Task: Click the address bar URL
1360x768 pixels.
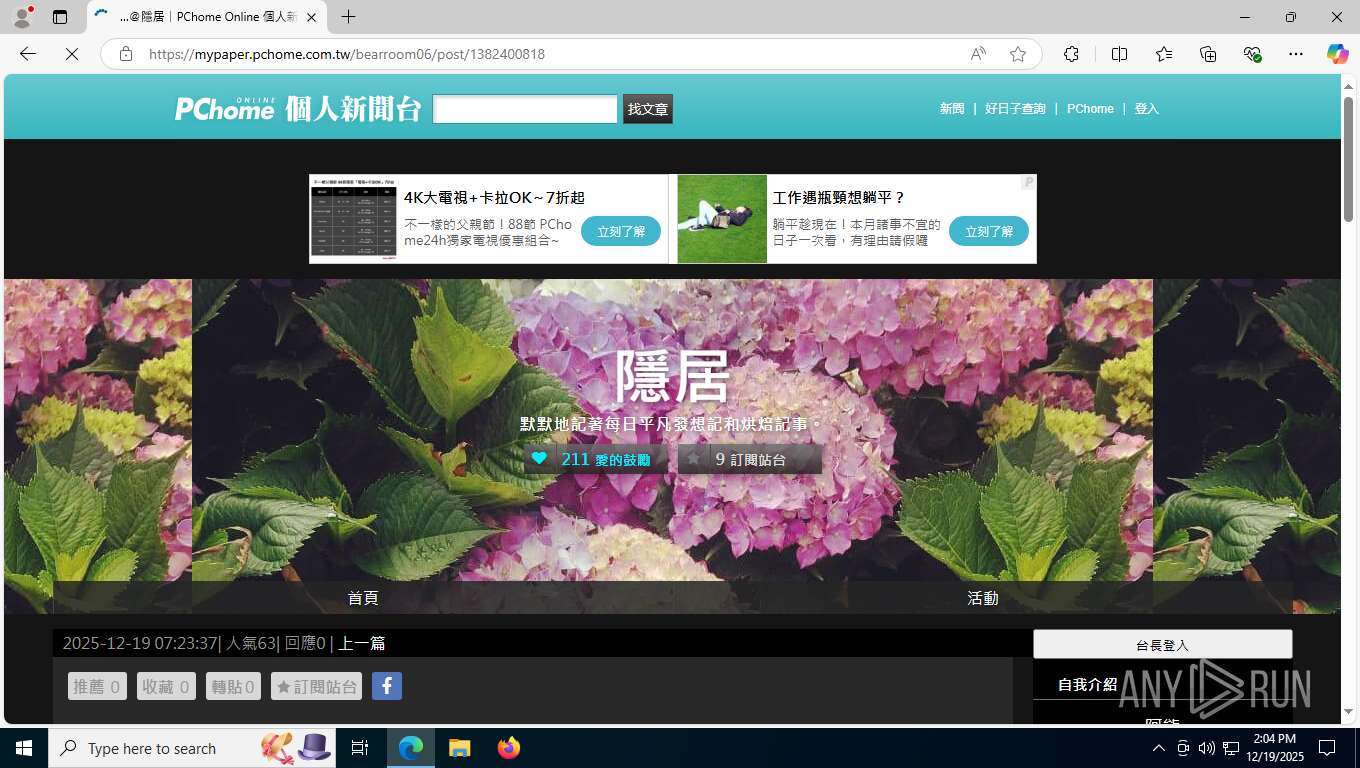Action: click(x=347, y=54)
